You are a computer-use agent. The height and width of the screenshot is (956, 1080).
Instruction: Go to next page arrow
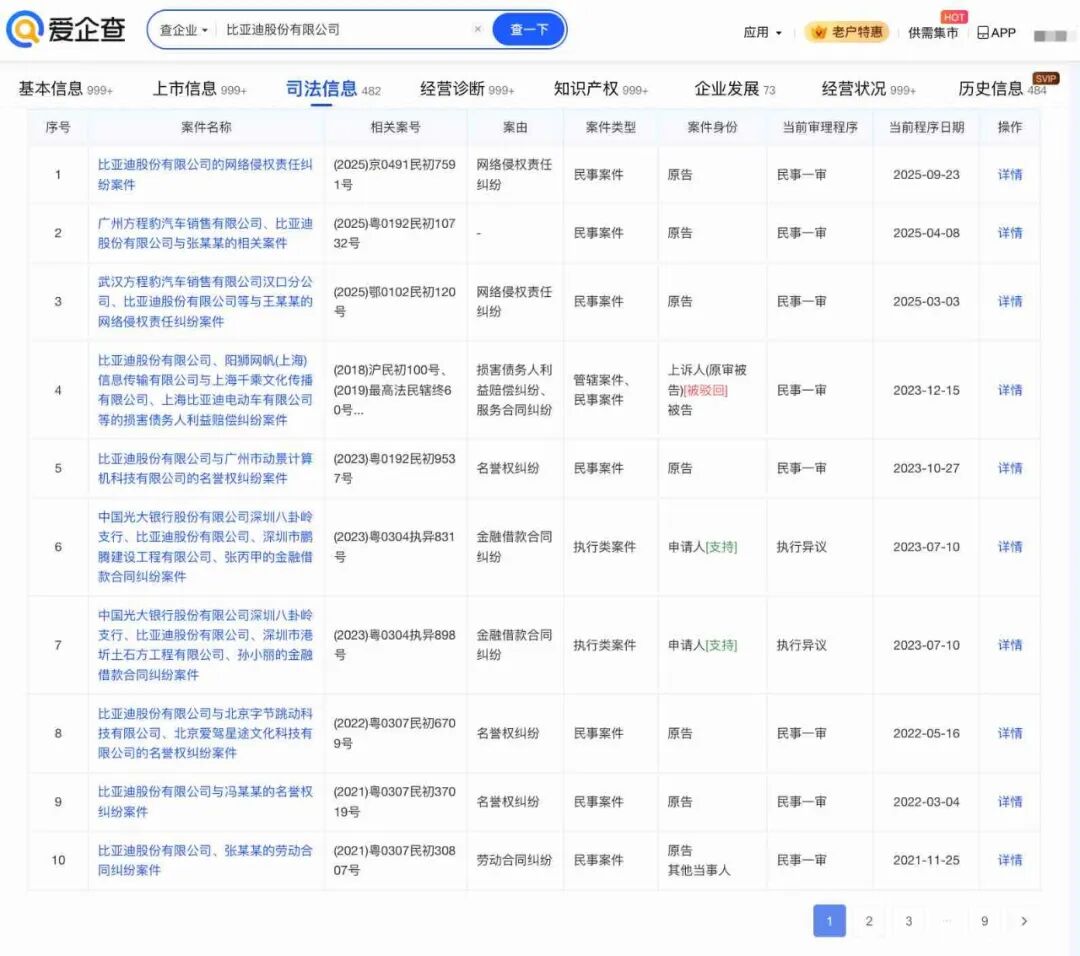click(1024, 921)
